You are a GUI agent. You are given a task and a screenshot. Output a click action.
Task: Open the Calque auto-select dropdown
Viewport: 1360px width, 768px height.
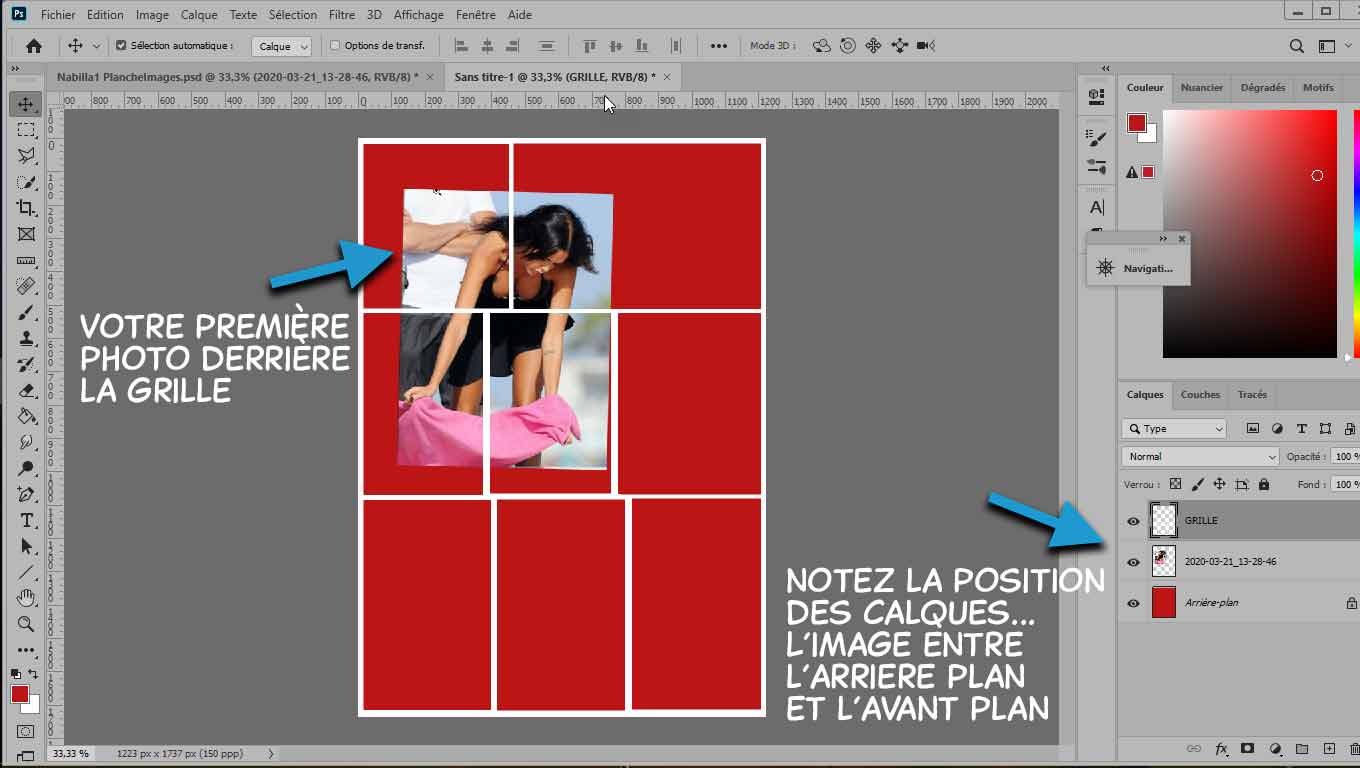[281, 46]
